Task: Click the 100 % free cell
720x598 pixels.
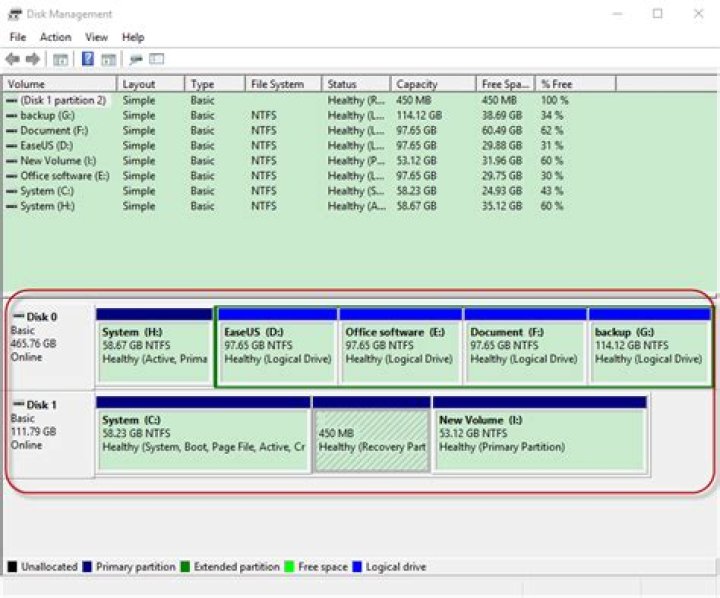Action: (x=555, y=100)
